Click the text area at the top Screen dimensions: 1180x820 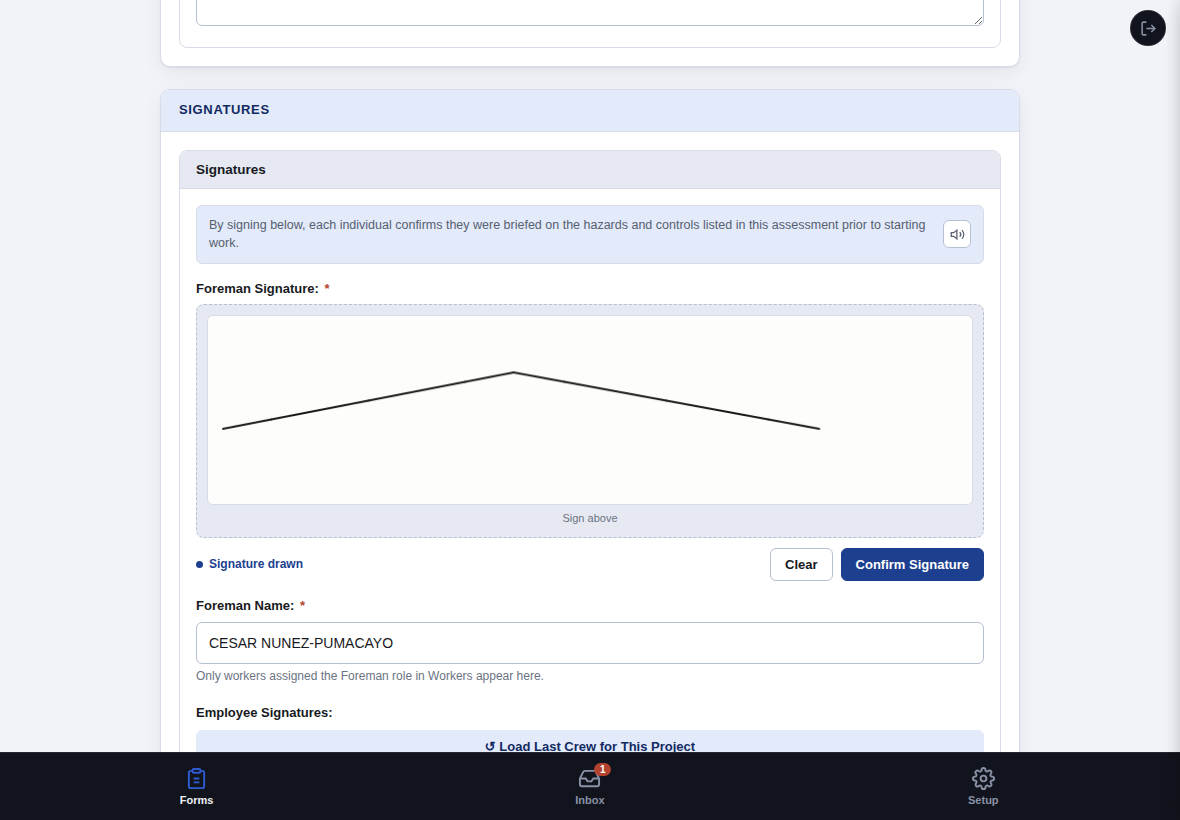[590, 12]
